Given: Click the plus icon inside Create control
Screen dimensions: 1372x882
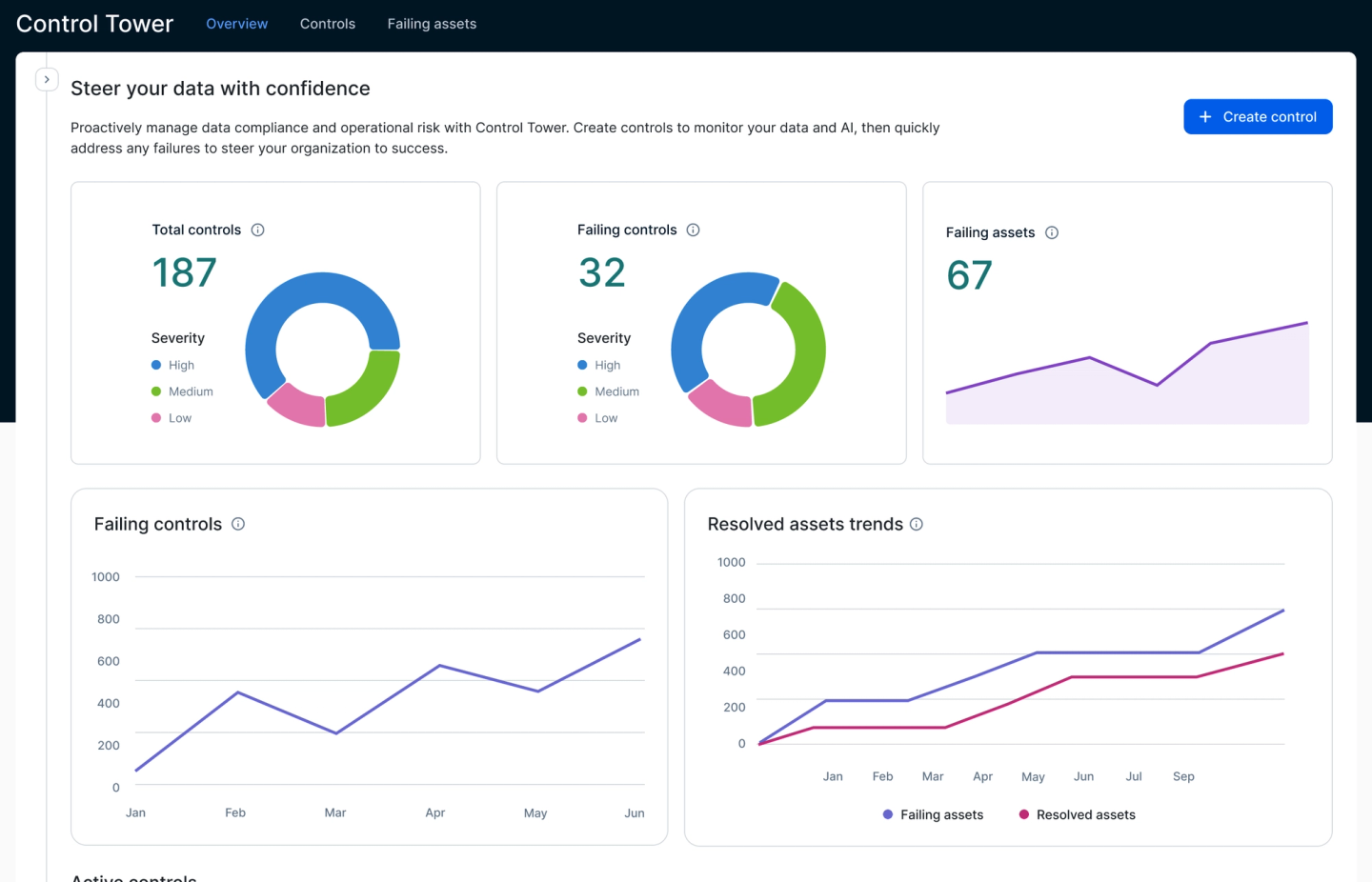Looking at the screenshot, I should pos(1204,116).
